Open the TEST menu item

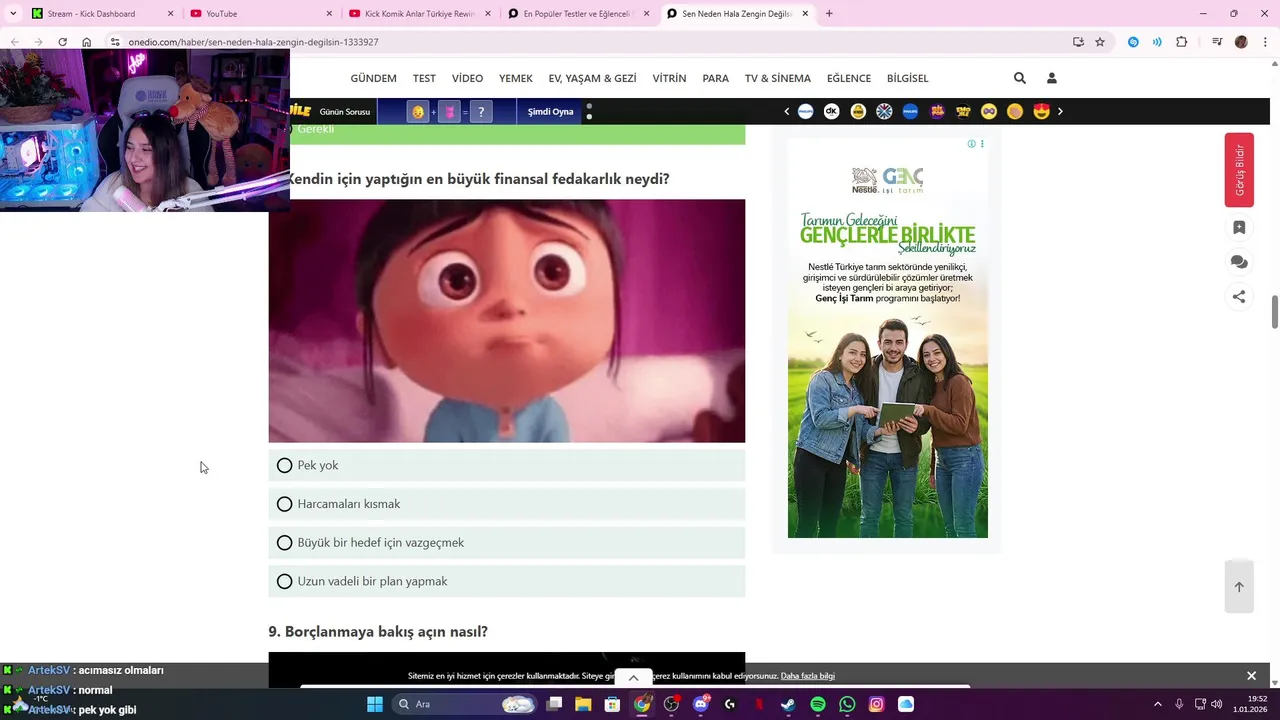pos(424,78)
